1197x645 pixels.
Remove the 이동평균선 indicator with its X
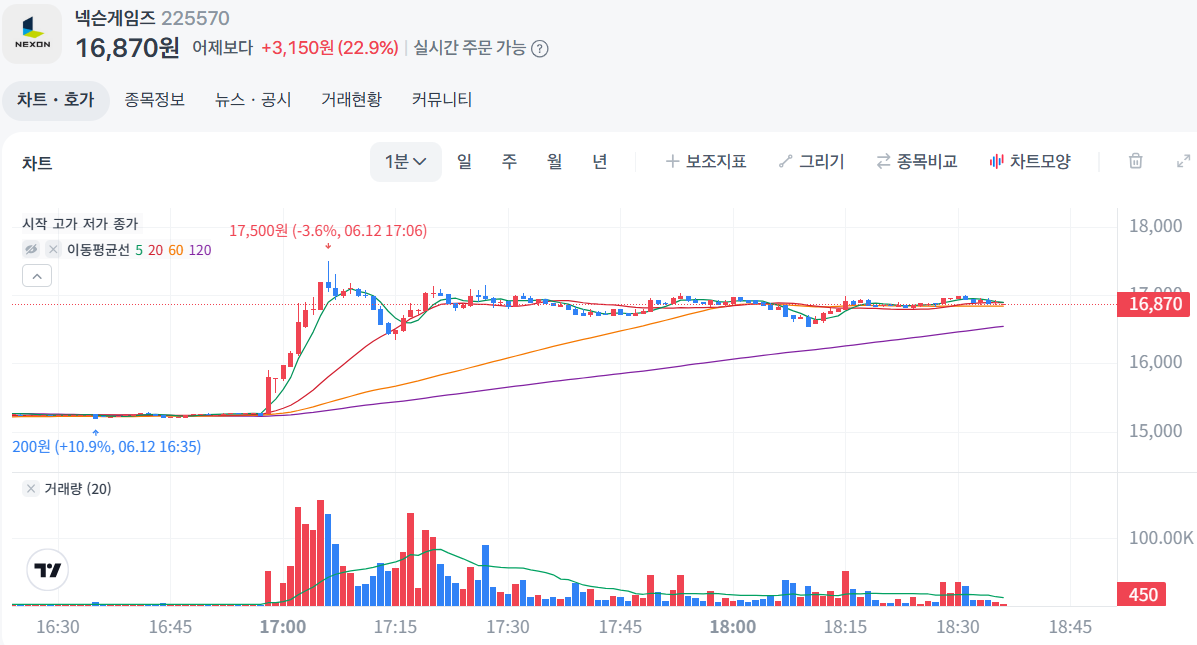pyautogui.click(x=53, y=249)
